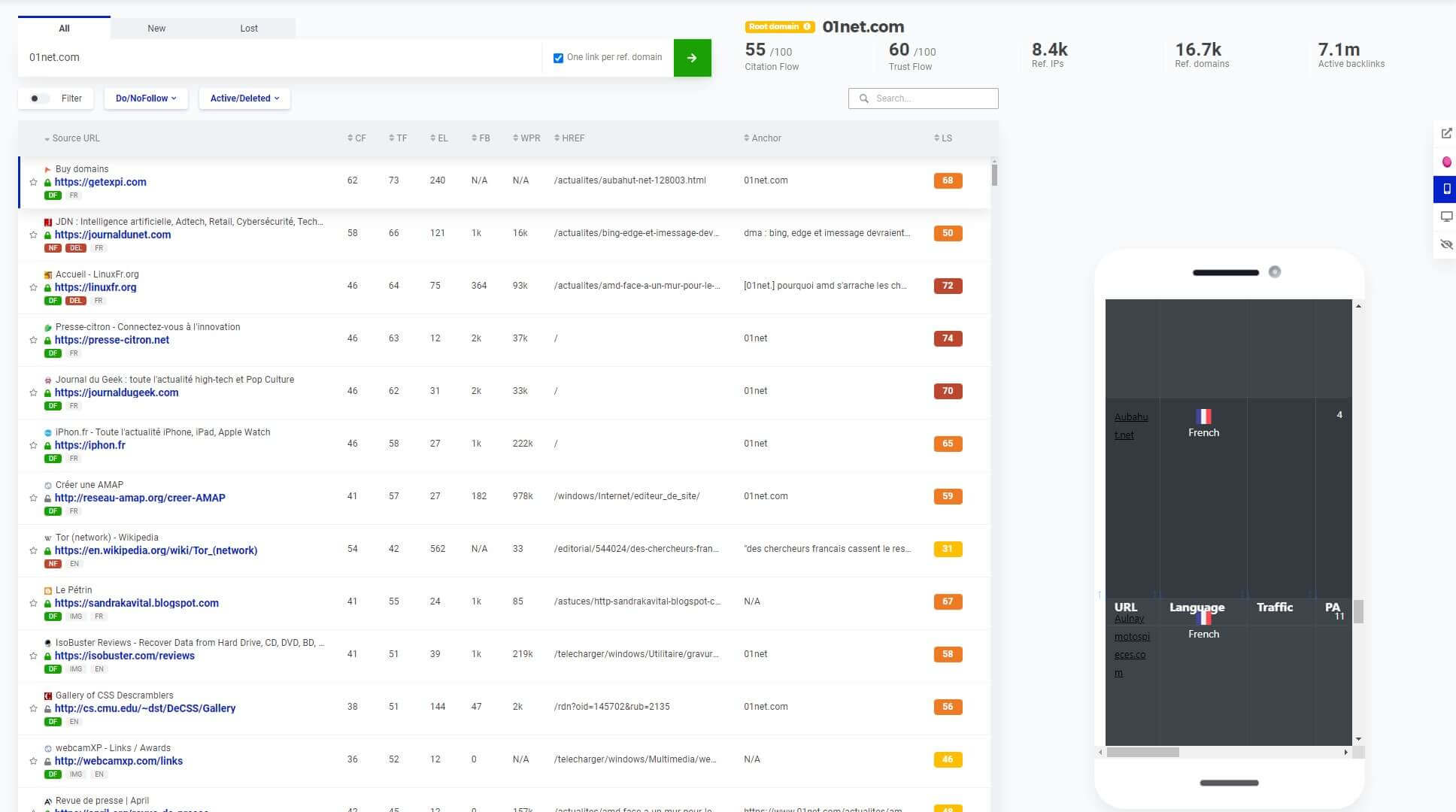The image size is (1456, 812).
Task: Switch to the New tab
Action: 156,28
